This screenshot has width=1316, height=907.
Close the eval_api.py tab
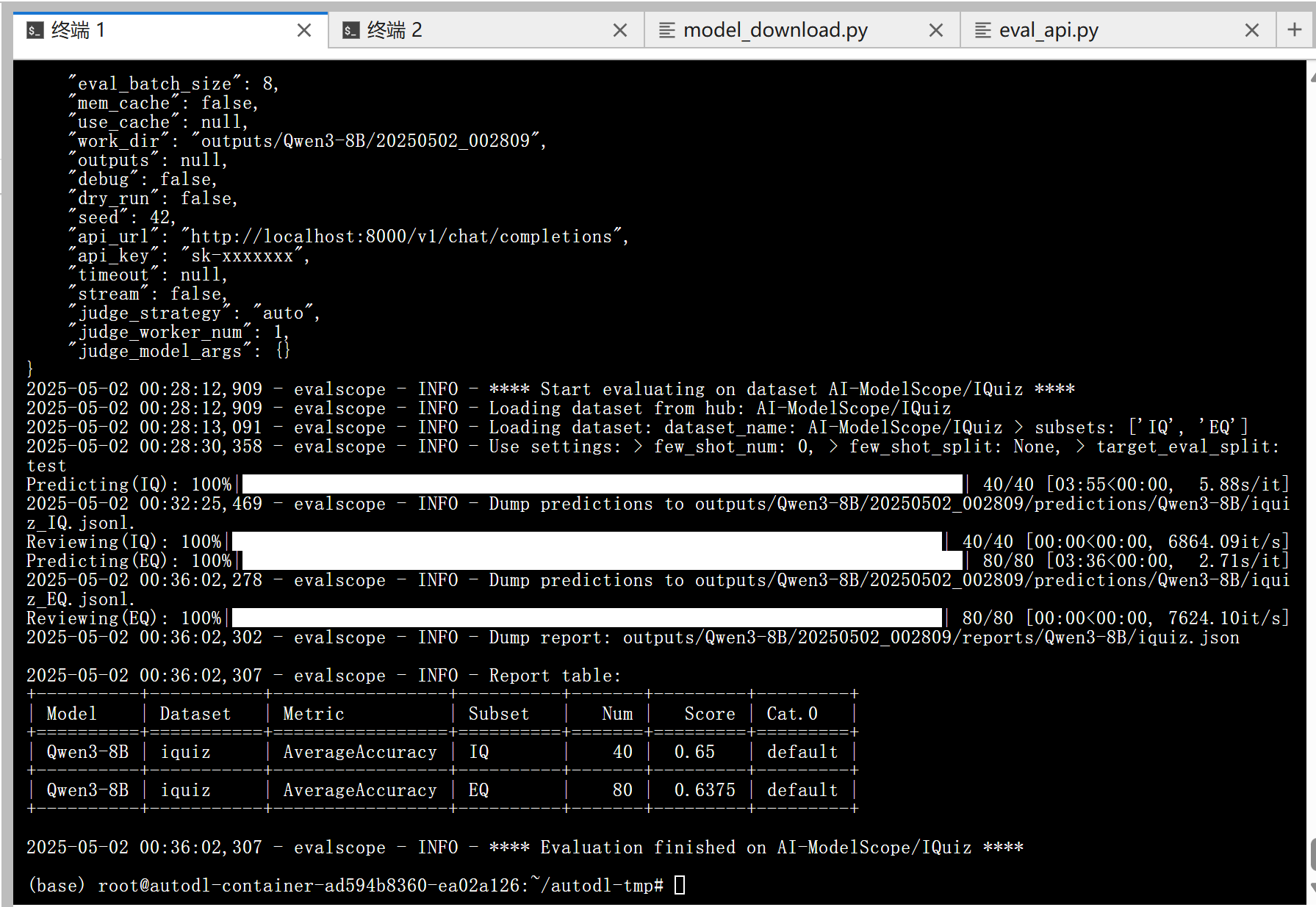click(1252, 30)
